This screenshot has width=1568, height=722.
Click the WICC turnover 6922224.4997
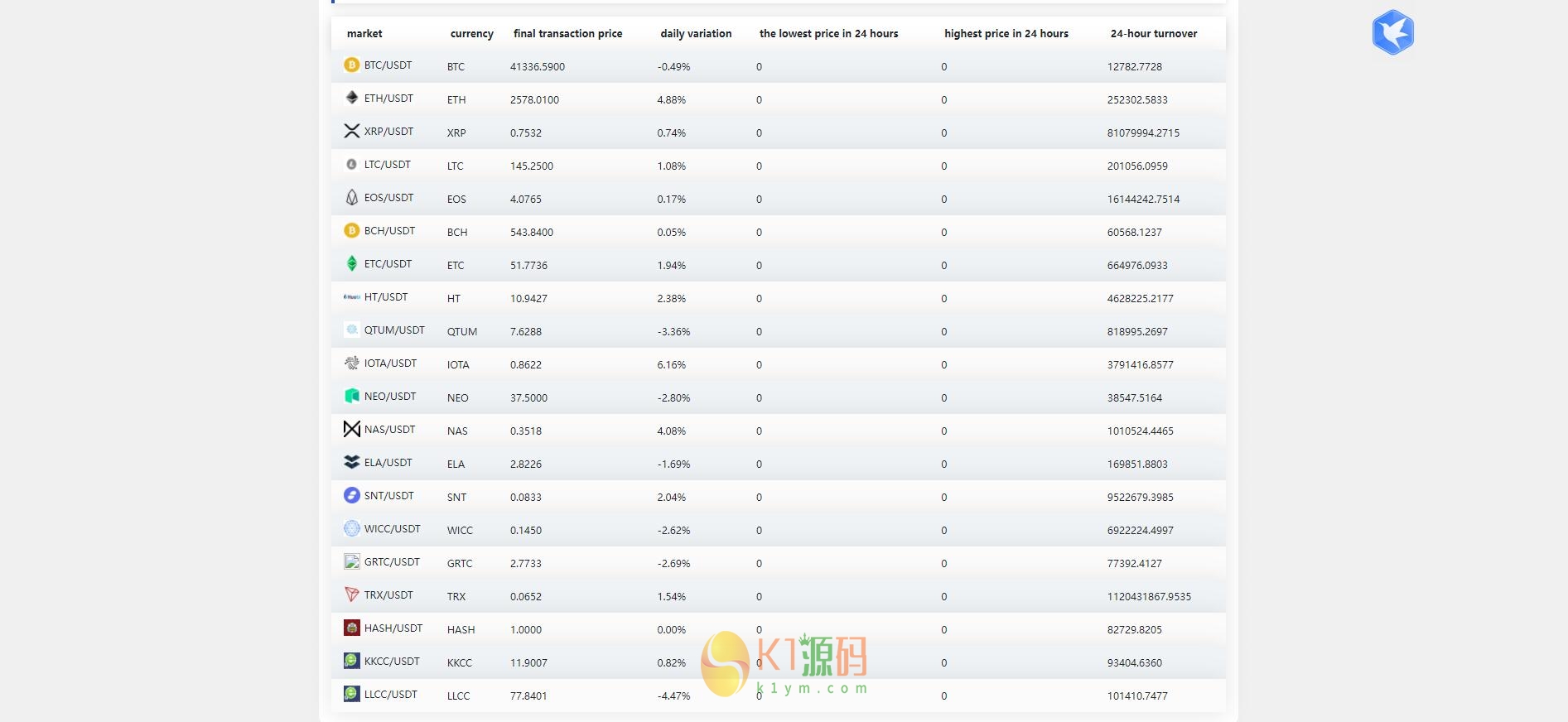click(1141, 531)
